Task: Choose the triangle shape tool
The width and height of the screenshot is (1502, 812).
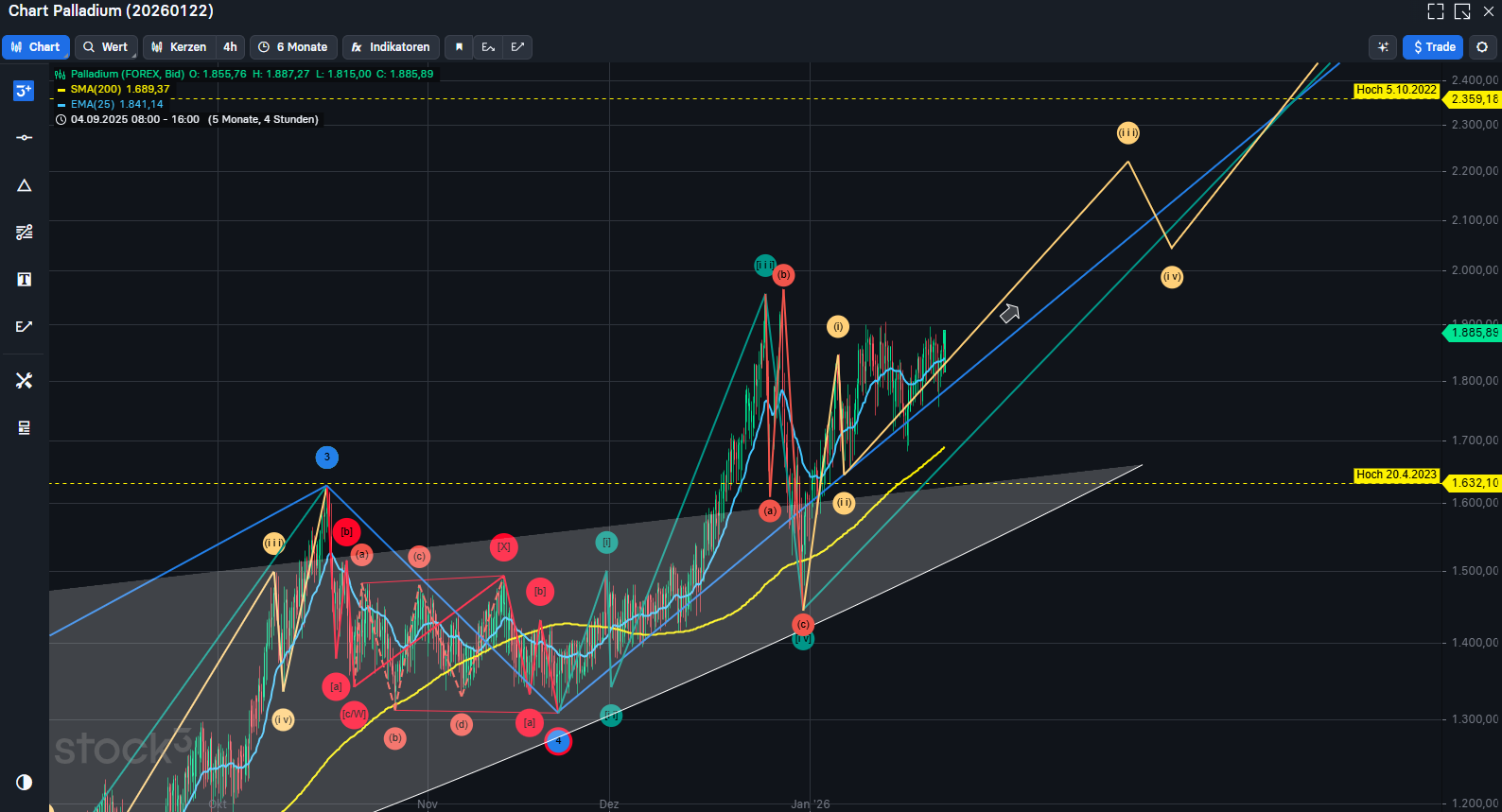Action: pyautogui.click(x=24, y=185)
